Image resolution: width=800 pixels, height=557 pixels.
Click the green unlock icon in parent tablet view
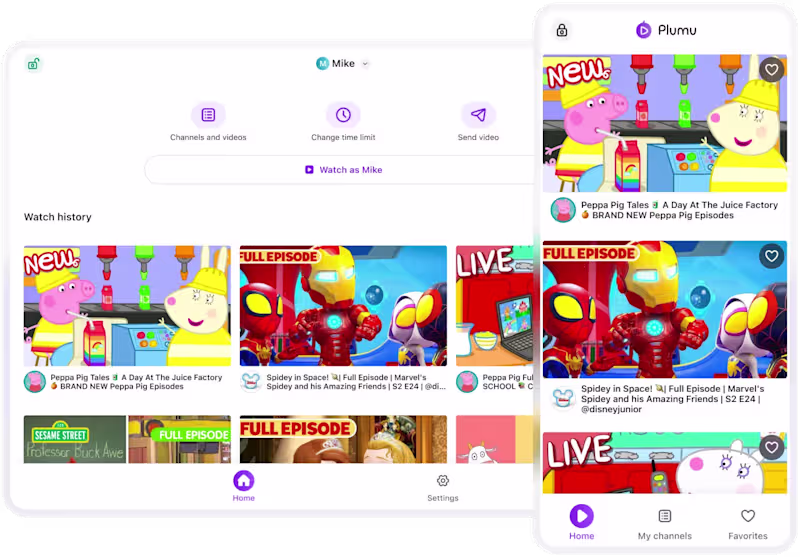pos(34,64)
